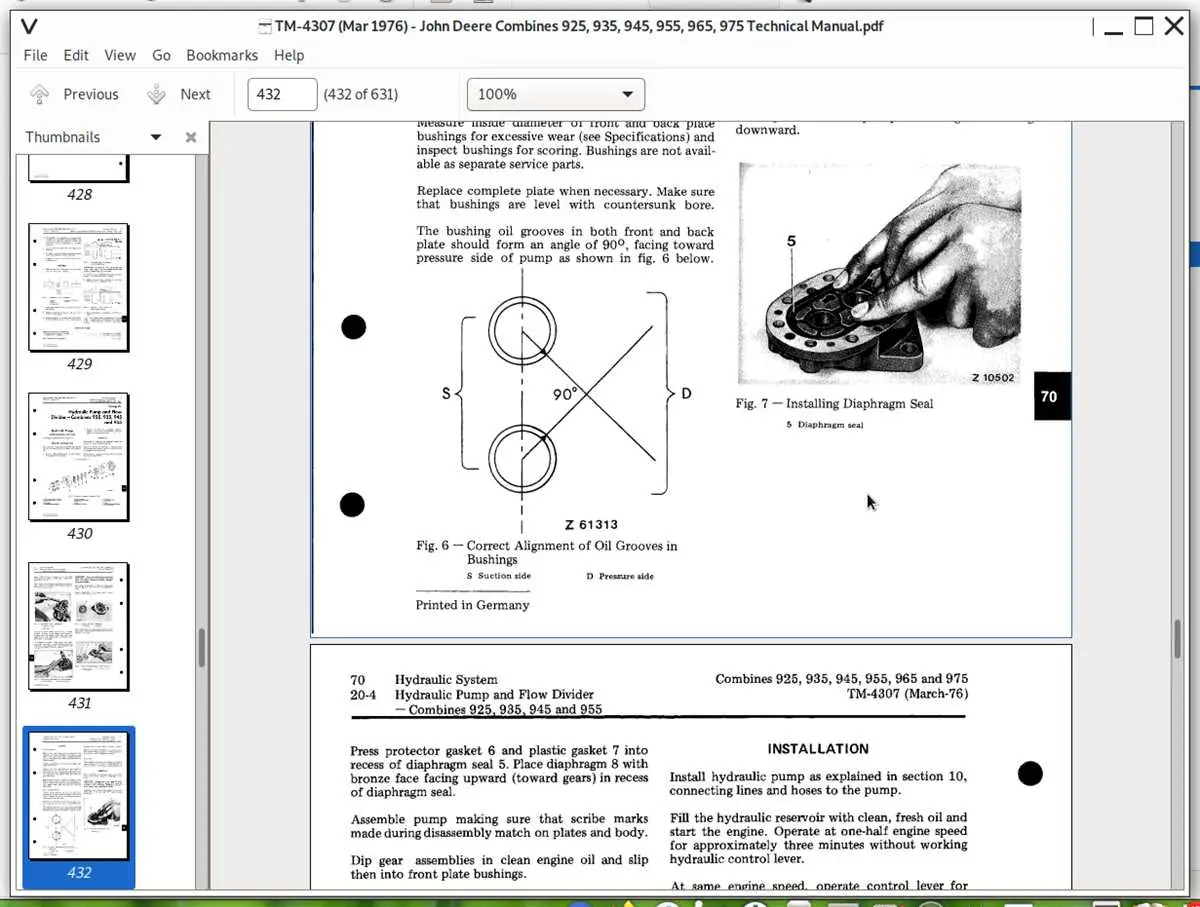
Task: Open the View menu
Action: click(120, 55)
